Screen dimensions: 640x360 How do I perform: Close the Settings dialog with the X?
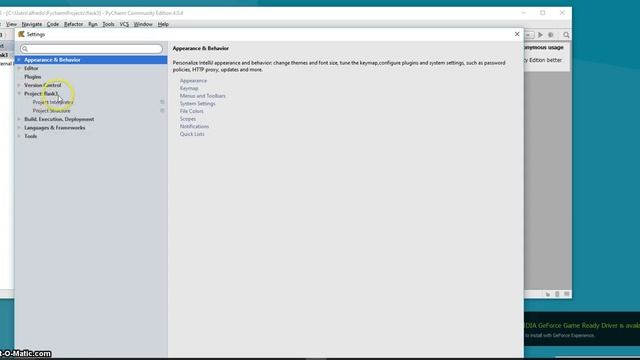(517, 34)
